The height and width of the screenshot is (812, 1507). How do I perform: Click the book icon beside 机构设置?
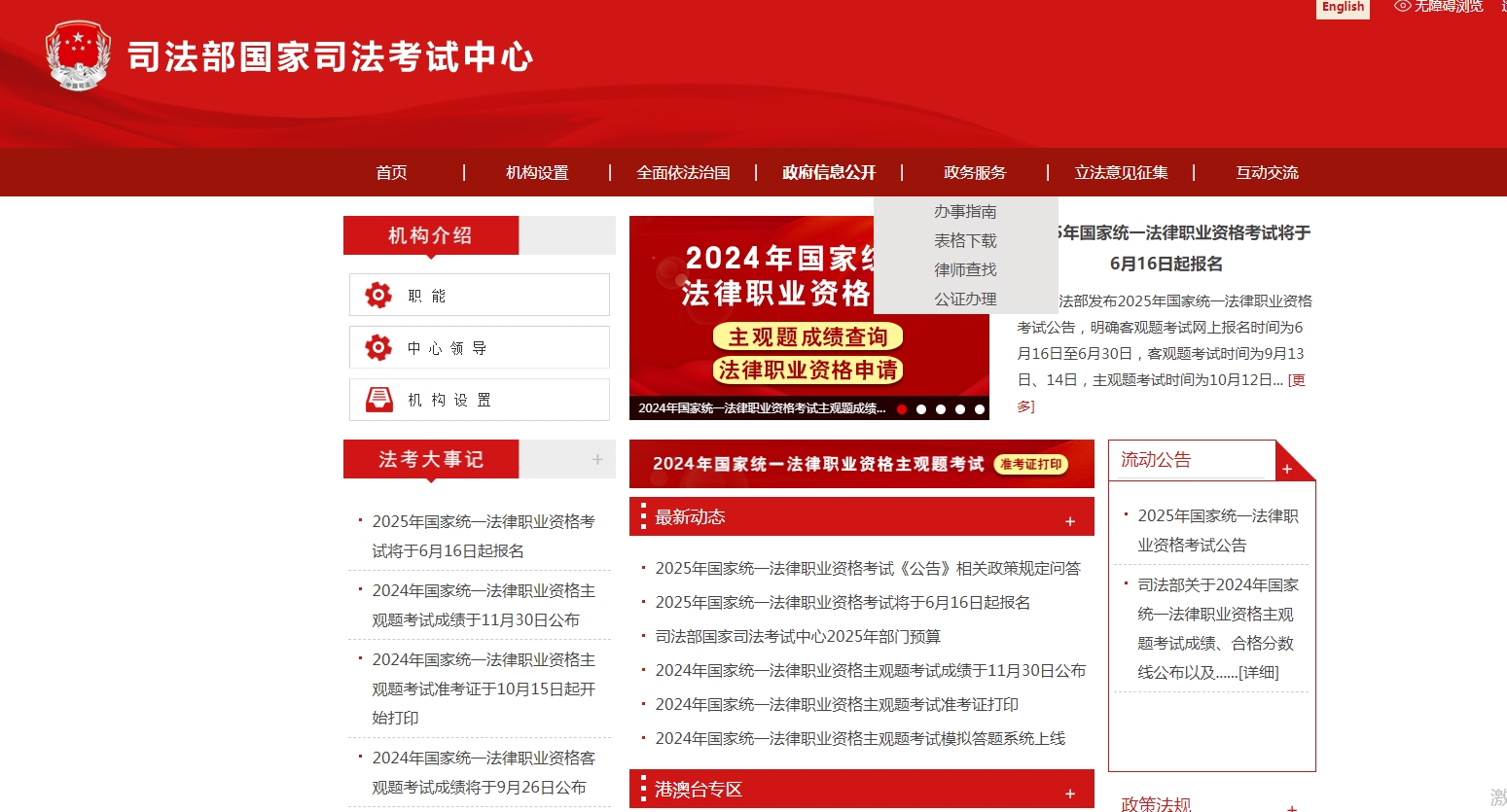tap(378, 399)
